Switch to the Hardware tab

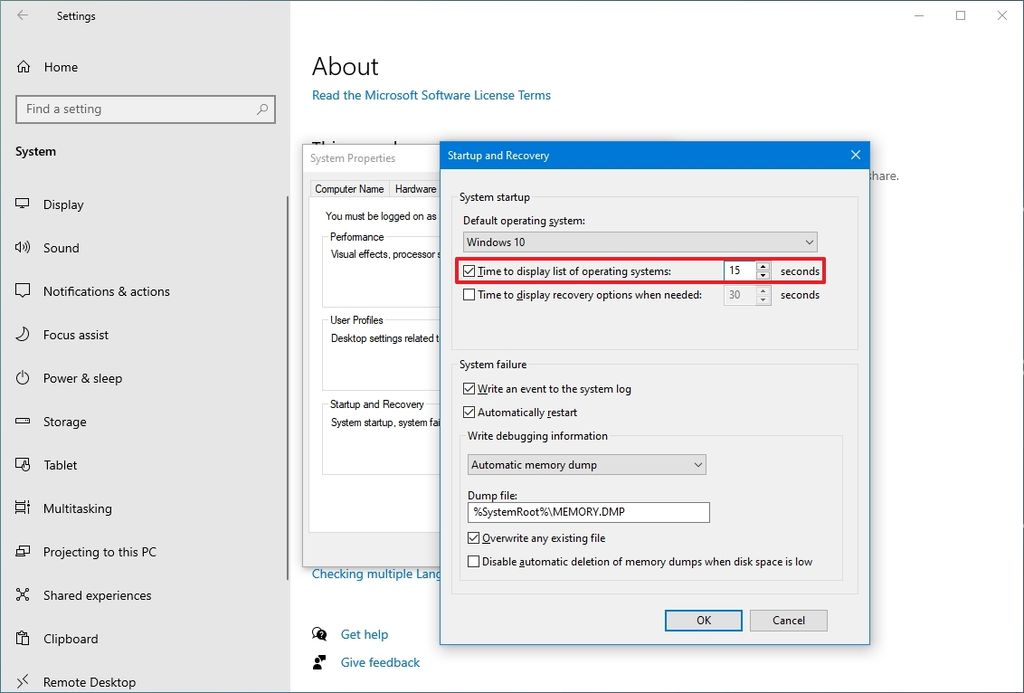[x=415, y=189]
